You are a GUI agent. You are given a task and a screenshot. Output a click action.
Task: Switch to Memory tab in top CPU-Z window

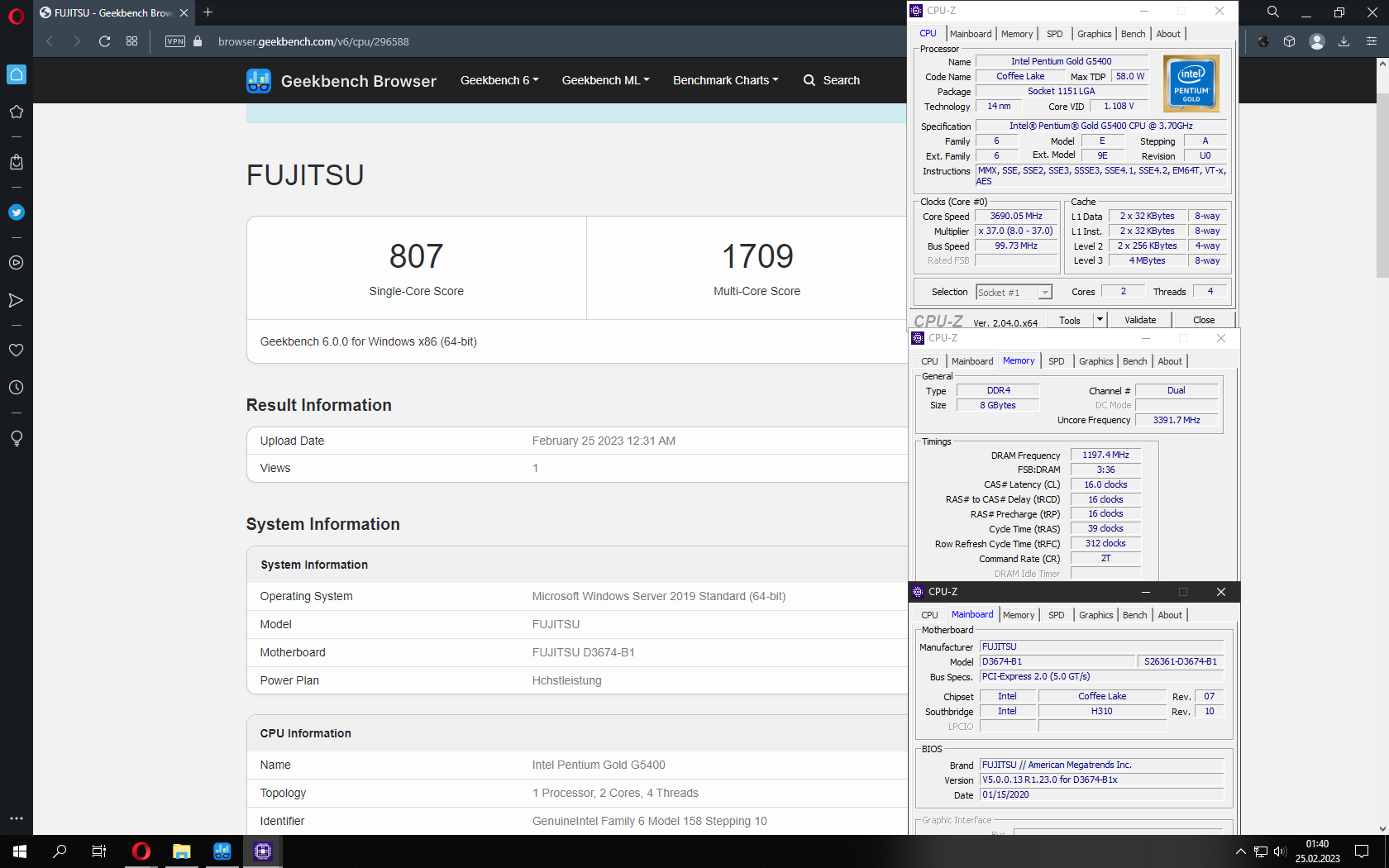pos(1017,34)
